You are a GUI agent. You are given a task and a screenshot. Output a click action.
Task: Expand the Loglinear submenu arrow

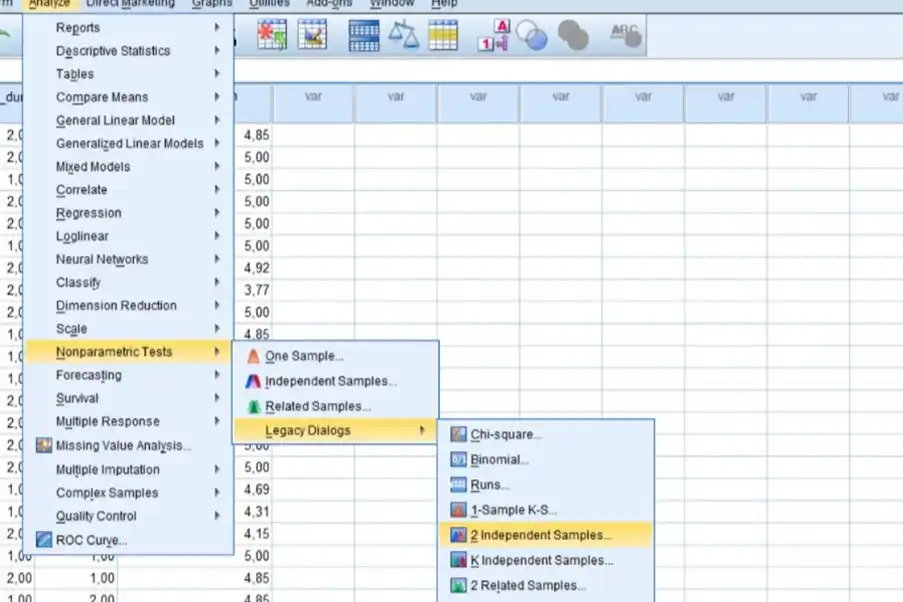pos(217,236)
